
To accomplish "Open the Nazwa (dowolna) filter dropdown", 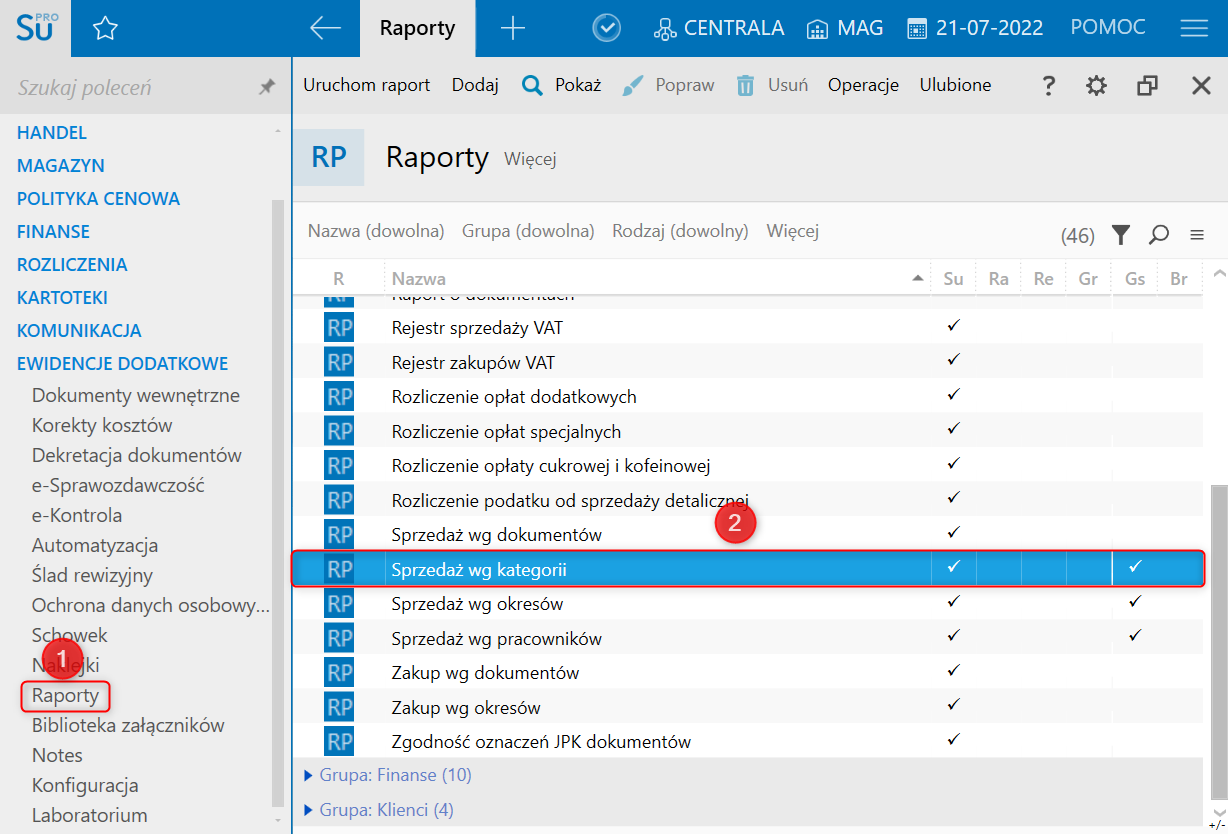I will point(375,231).
